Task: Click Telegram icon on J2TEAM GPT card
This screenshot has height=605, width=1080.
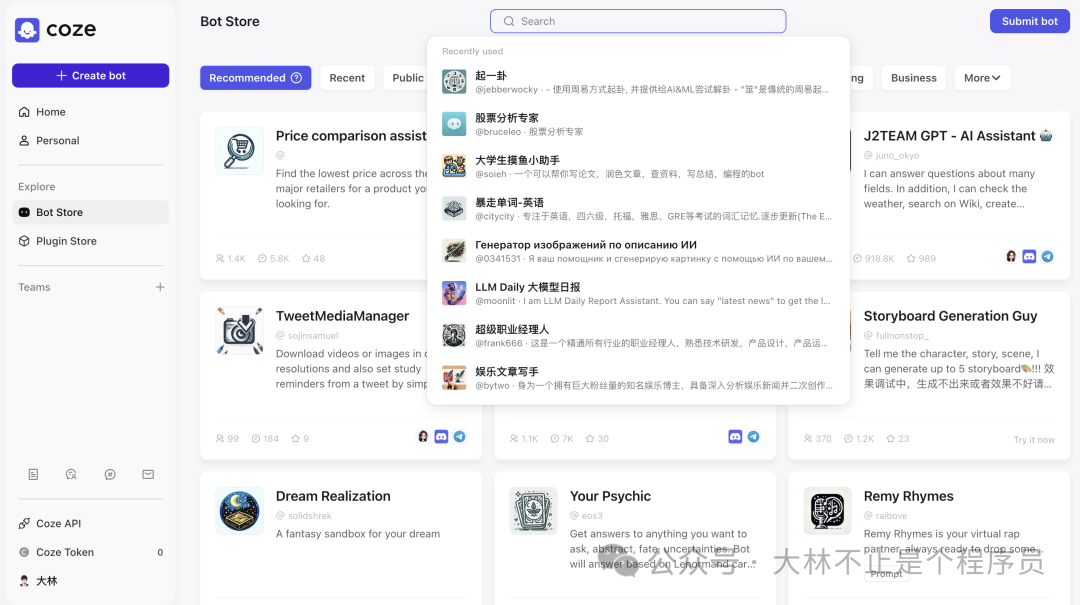Action: pos(1047,256)
